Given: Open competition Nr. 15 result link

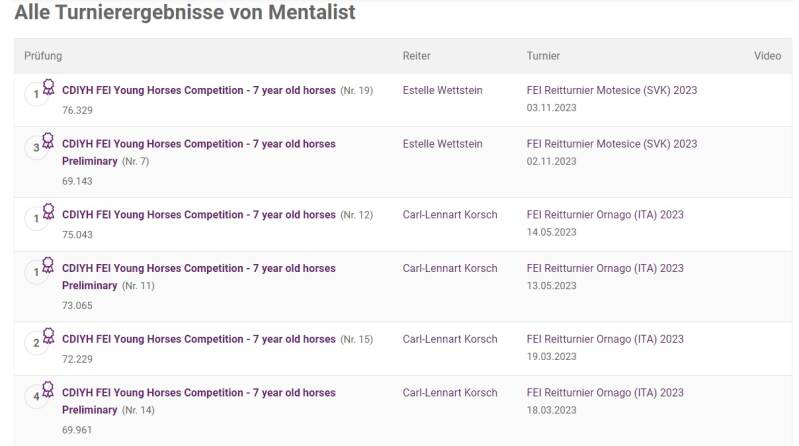Looking at the screenshot, I should coord(199,339).
